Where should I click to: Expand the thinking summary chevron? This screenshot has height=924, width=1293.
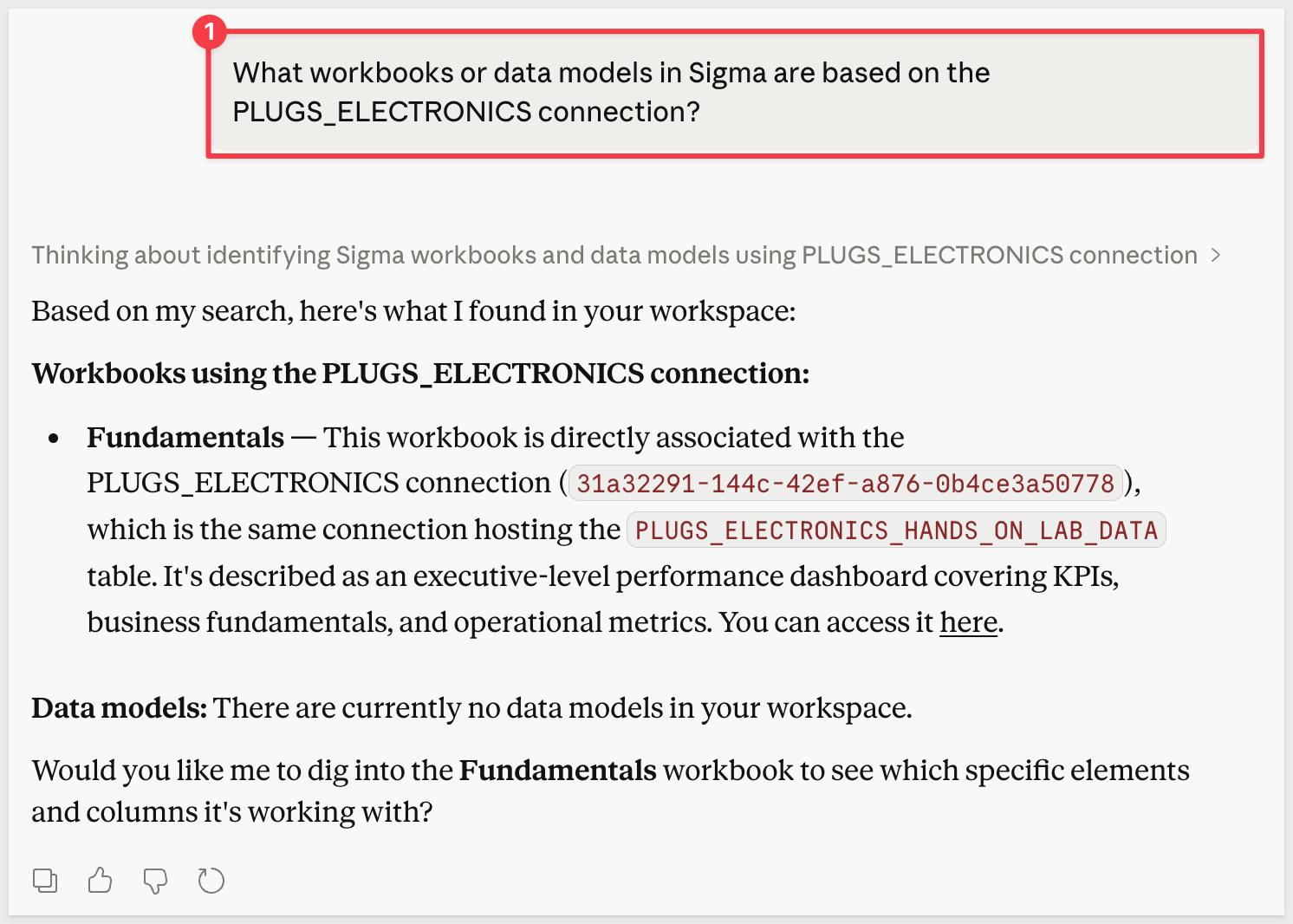pyautogui.click(x=1217, y=255)
